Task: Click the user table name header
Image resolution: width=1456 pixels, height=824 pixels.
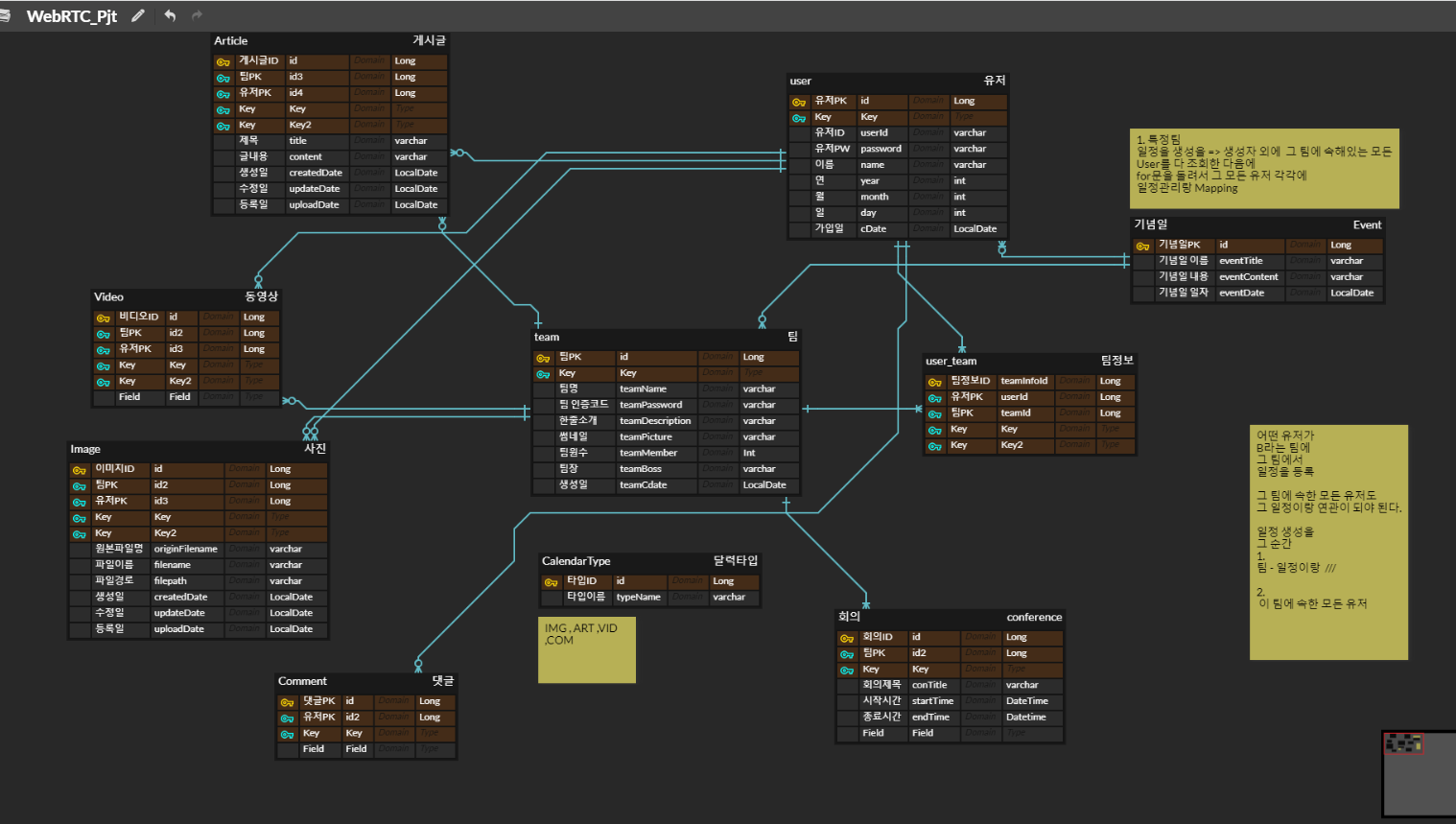Action: click(800, 82)
